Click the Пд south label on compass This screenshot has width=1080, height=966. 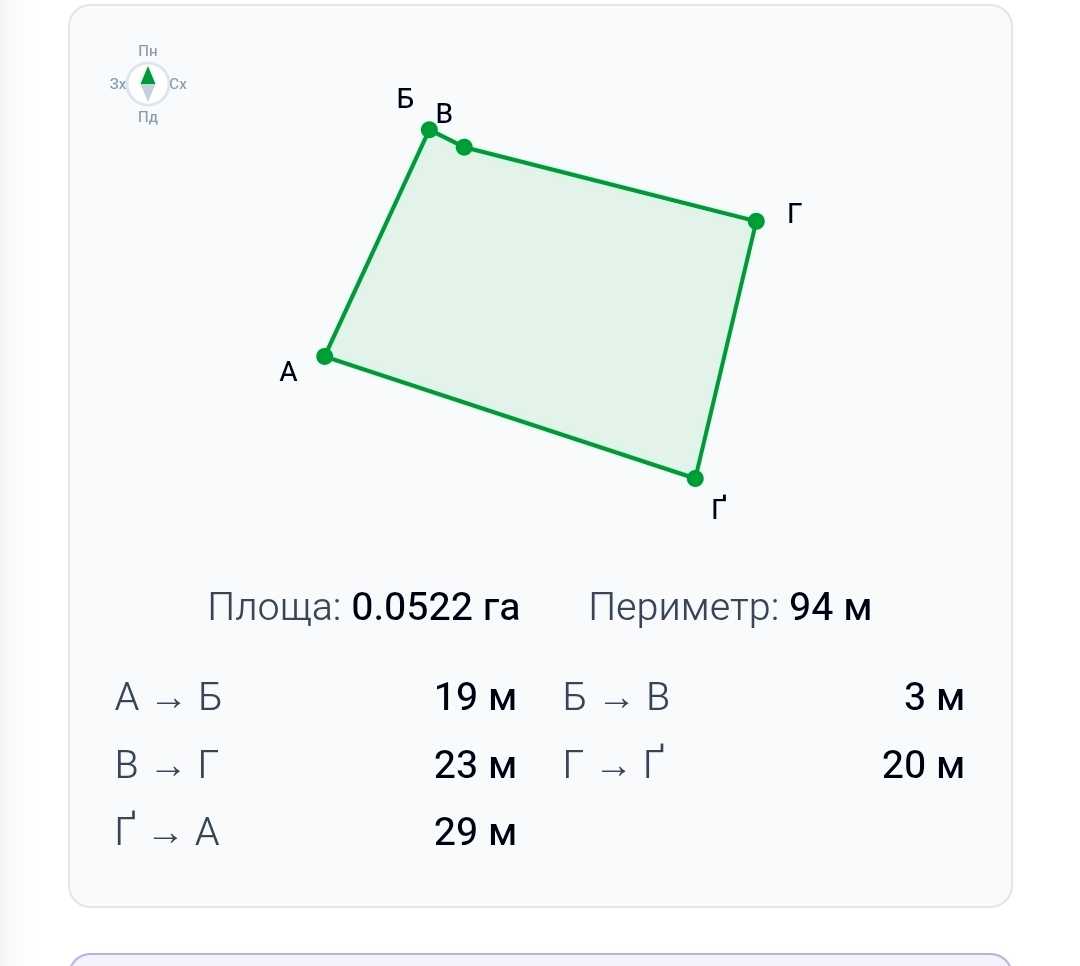click(x=148, y=117)
